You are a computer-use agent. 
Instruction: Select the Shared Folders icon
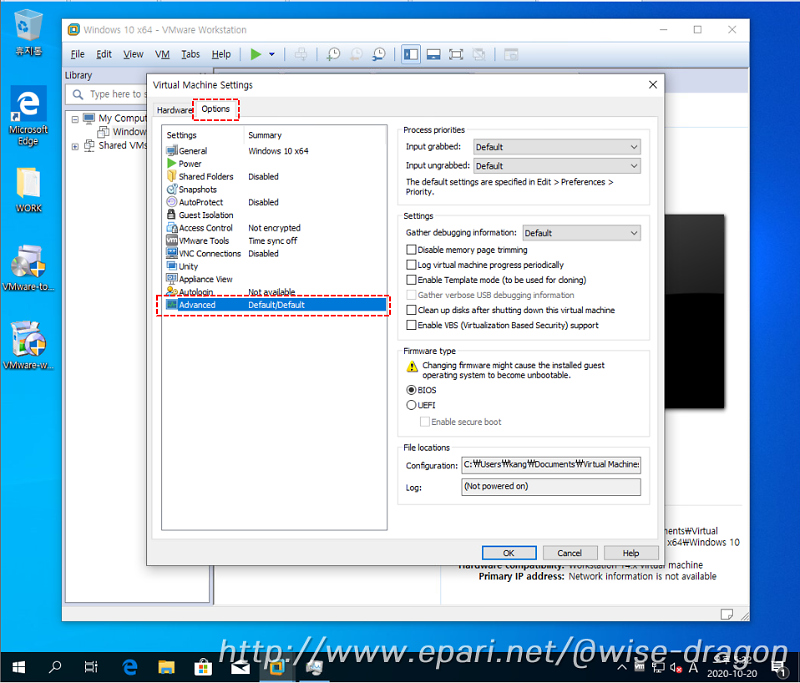pos(172,176)
